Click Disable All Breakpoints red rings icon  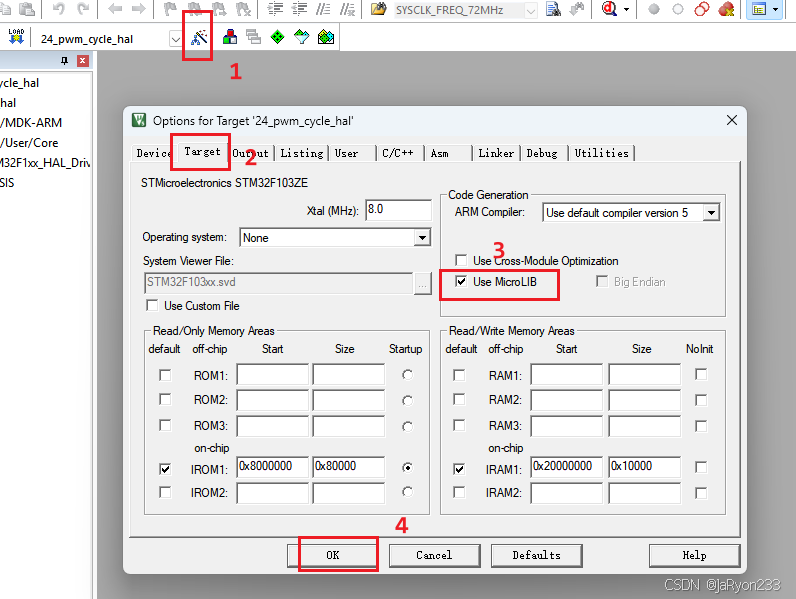pos(702,9)
